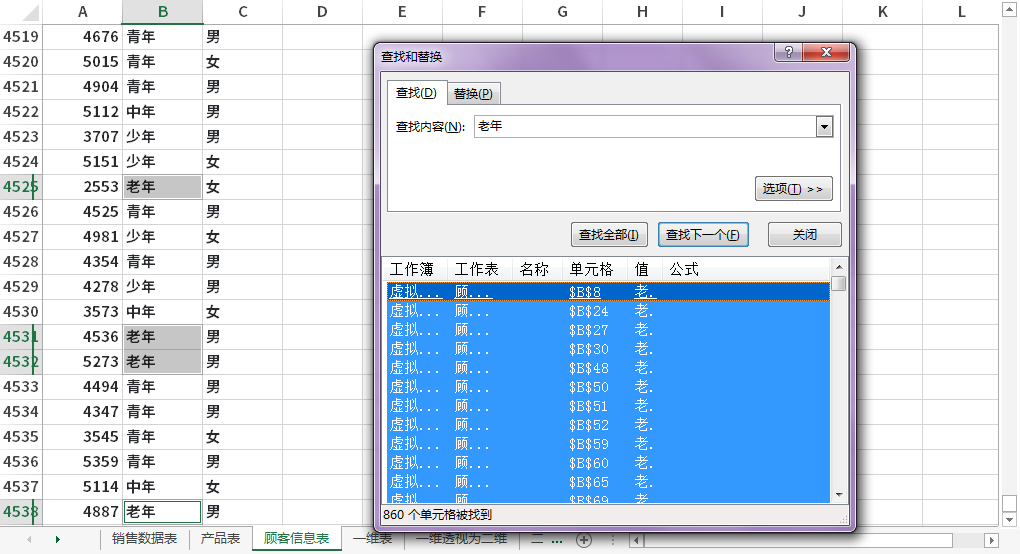Add a new sheet with plus icon

coord(584,540)
